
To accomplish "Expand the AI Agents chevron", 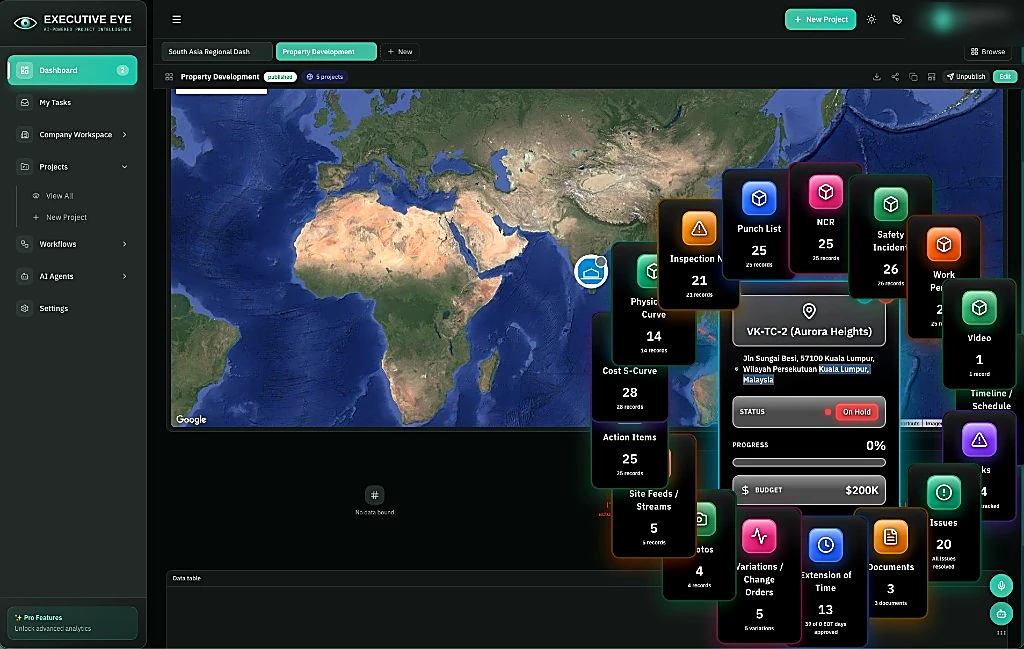I will (124, 277).
